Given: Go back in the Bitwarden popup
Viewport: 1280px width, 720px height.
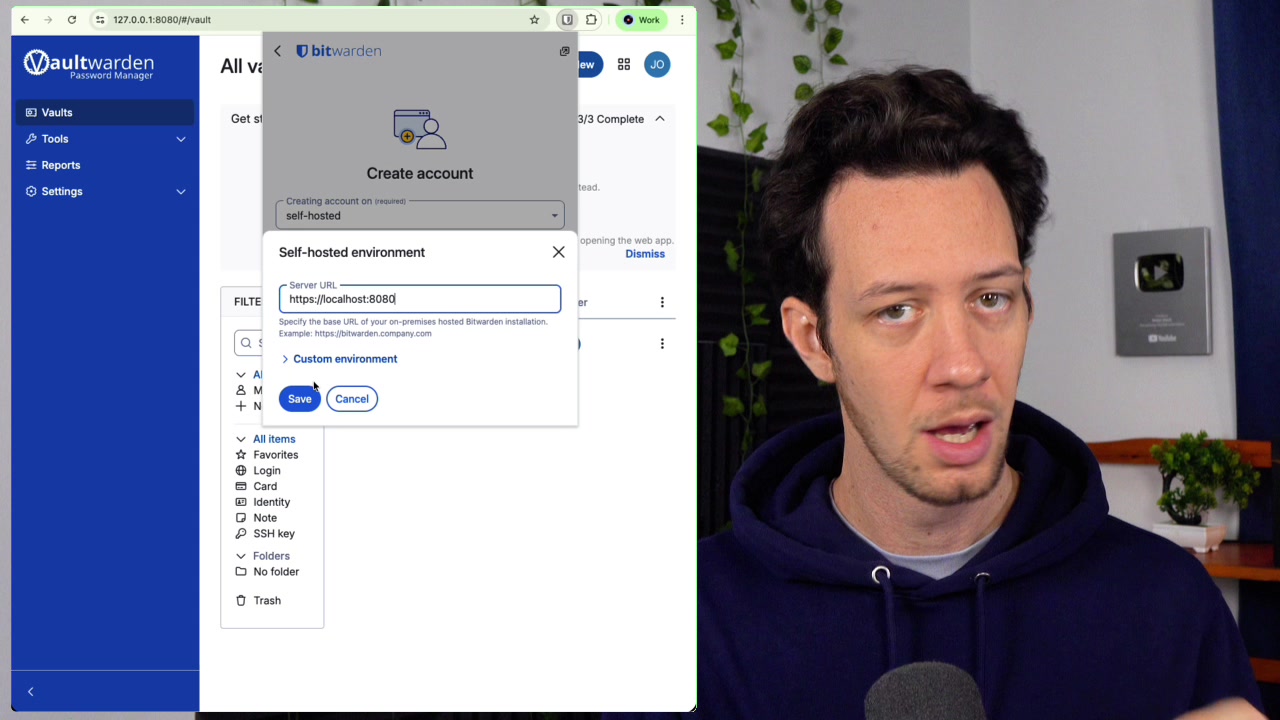Looking at the screenshot, I should tap(278, 51).
